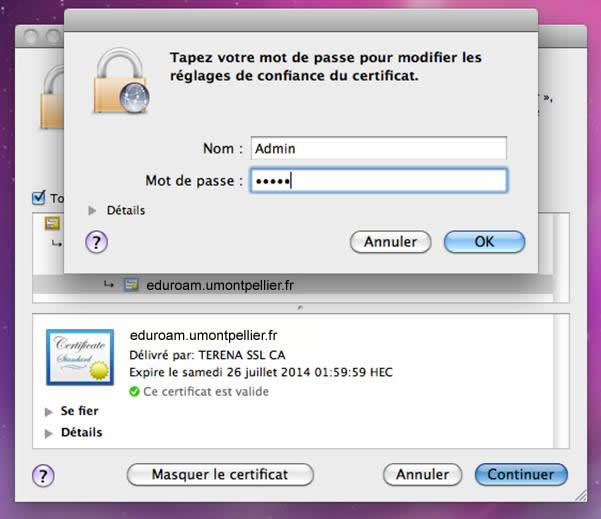601x519 pixels.
Task: Click Annuler in the password dialog
Action: pyautogui.click(x=390, y=242)
